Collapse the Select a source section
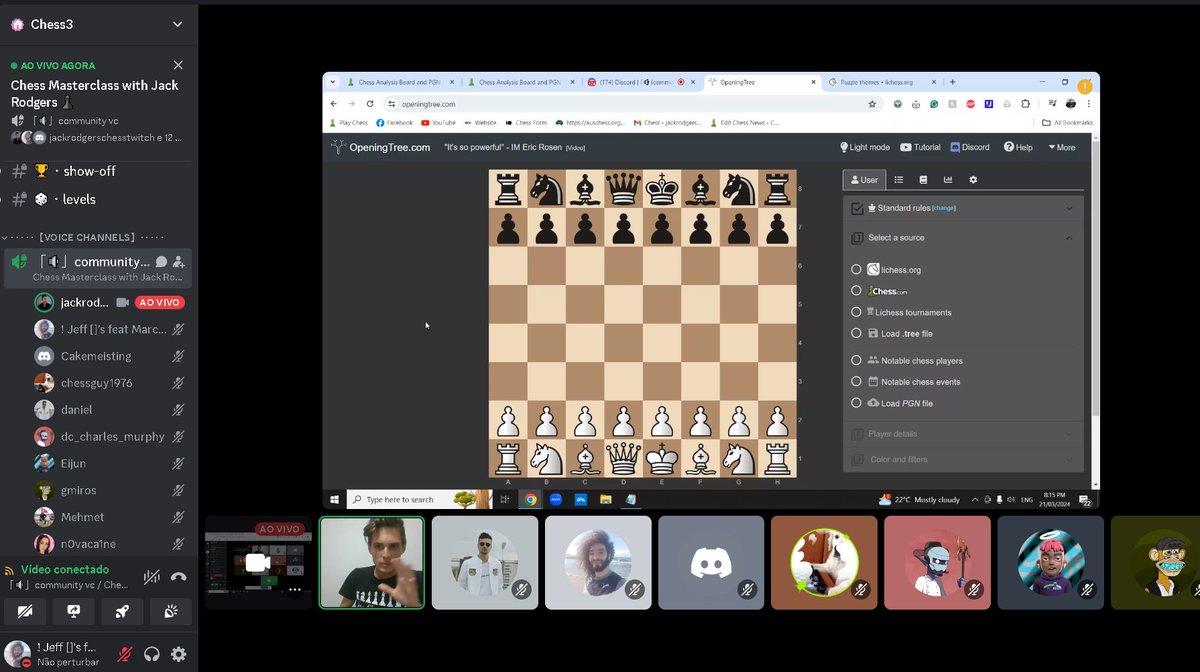This screenshot has height=672, width=1200. point(1069,238)
